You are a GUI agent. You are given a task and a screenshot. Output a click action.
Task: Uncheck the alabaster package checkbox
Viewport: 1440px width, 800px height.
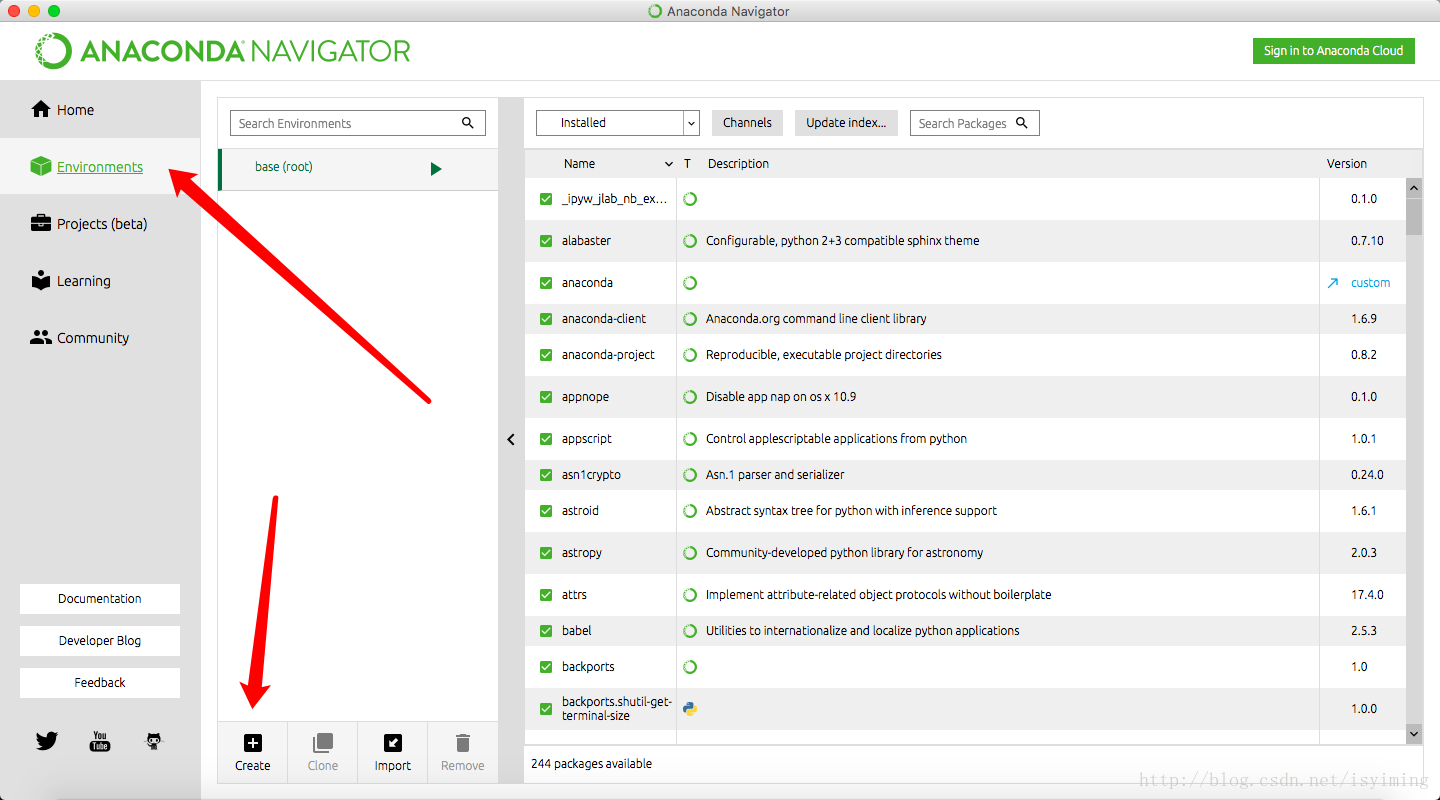pyautogui.click(x=546, y=241)
